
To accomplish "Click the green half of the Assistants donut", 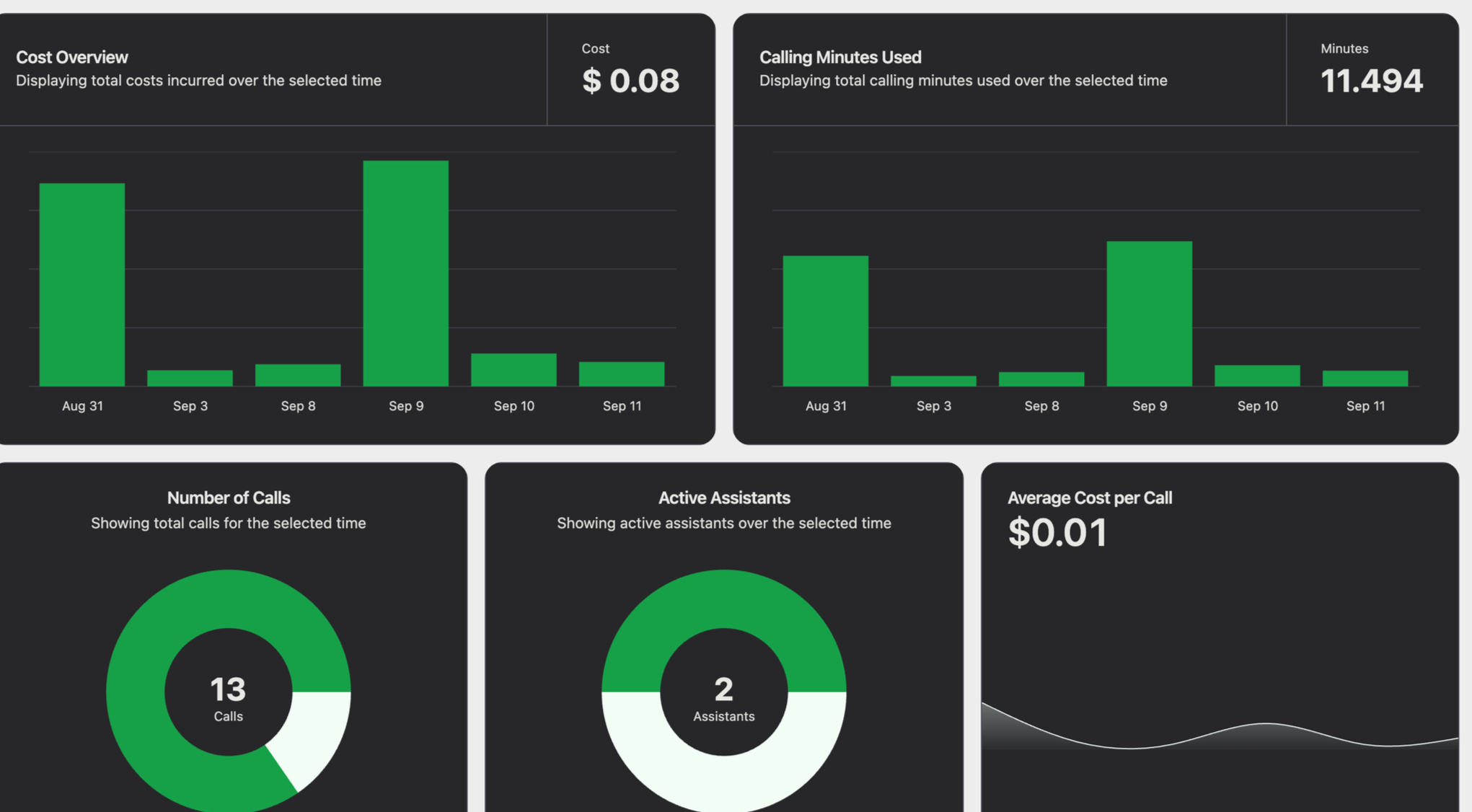I will pyautogui.click(x=723, y=599).
